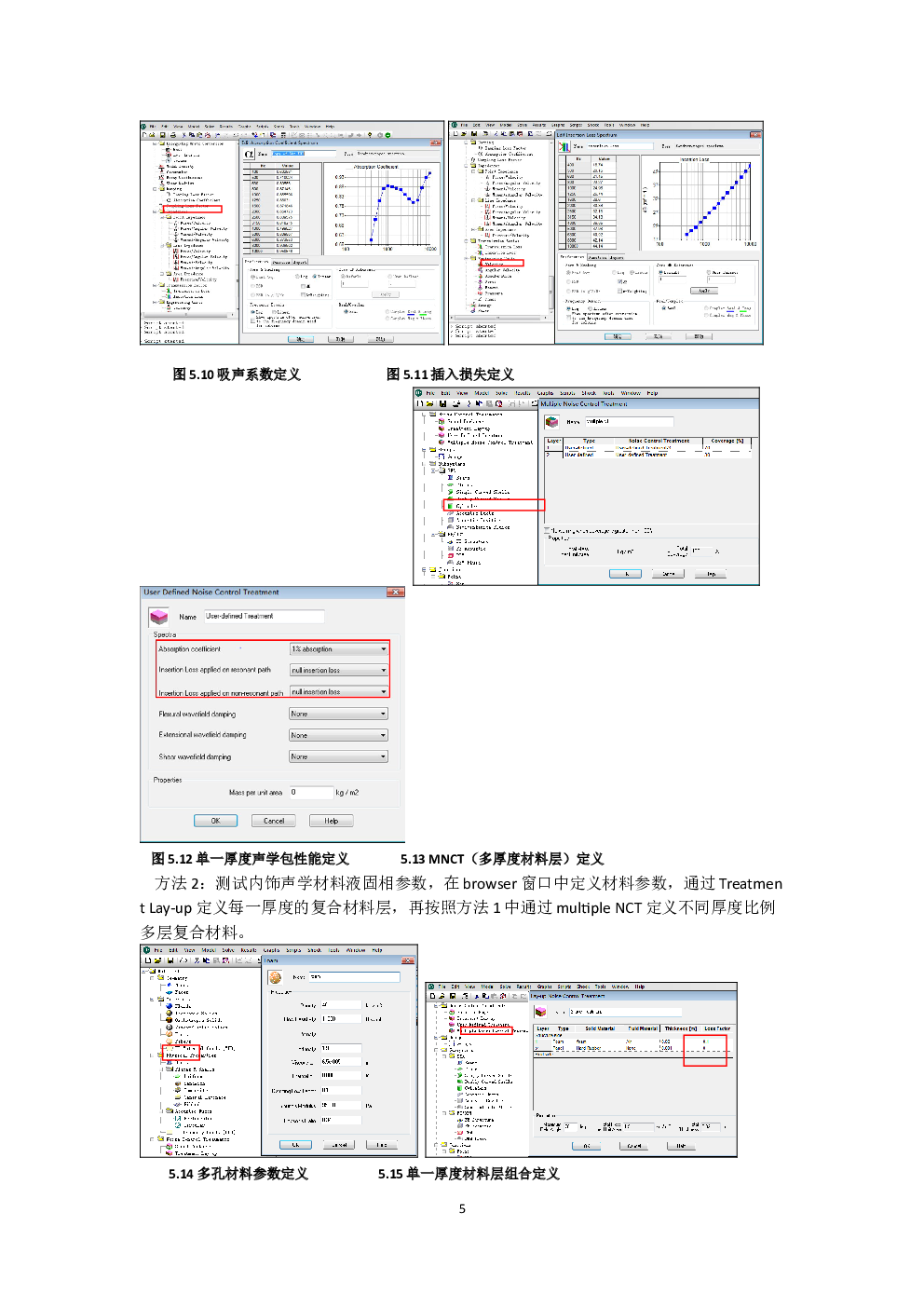Switch to Preferences tab in Insertion Loss dialog
The width and height of the screenshot is (924, 1307).
point(572,257)
